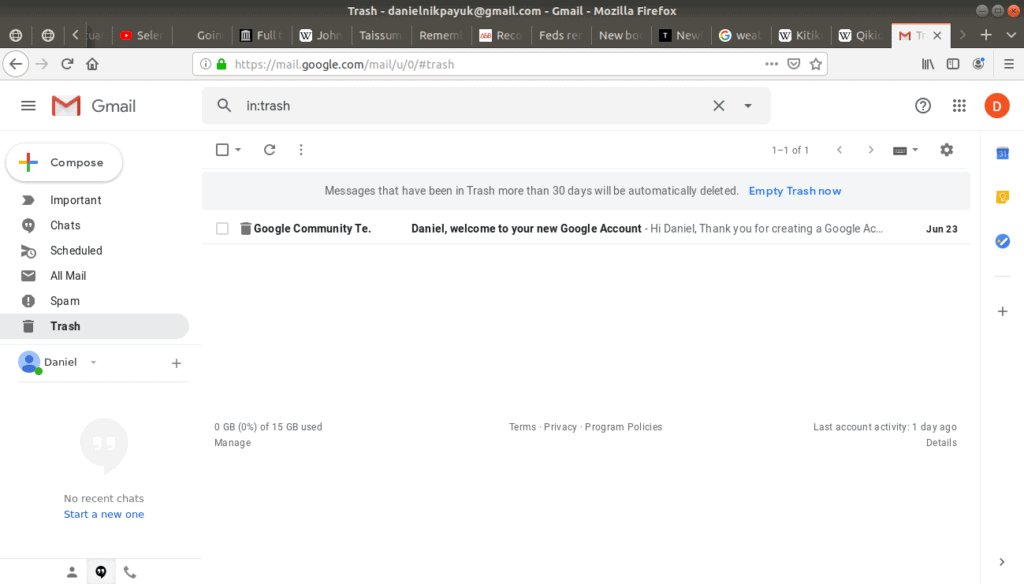Click Empty Trash now link
1024x584 pixels.
pos(795,191)
